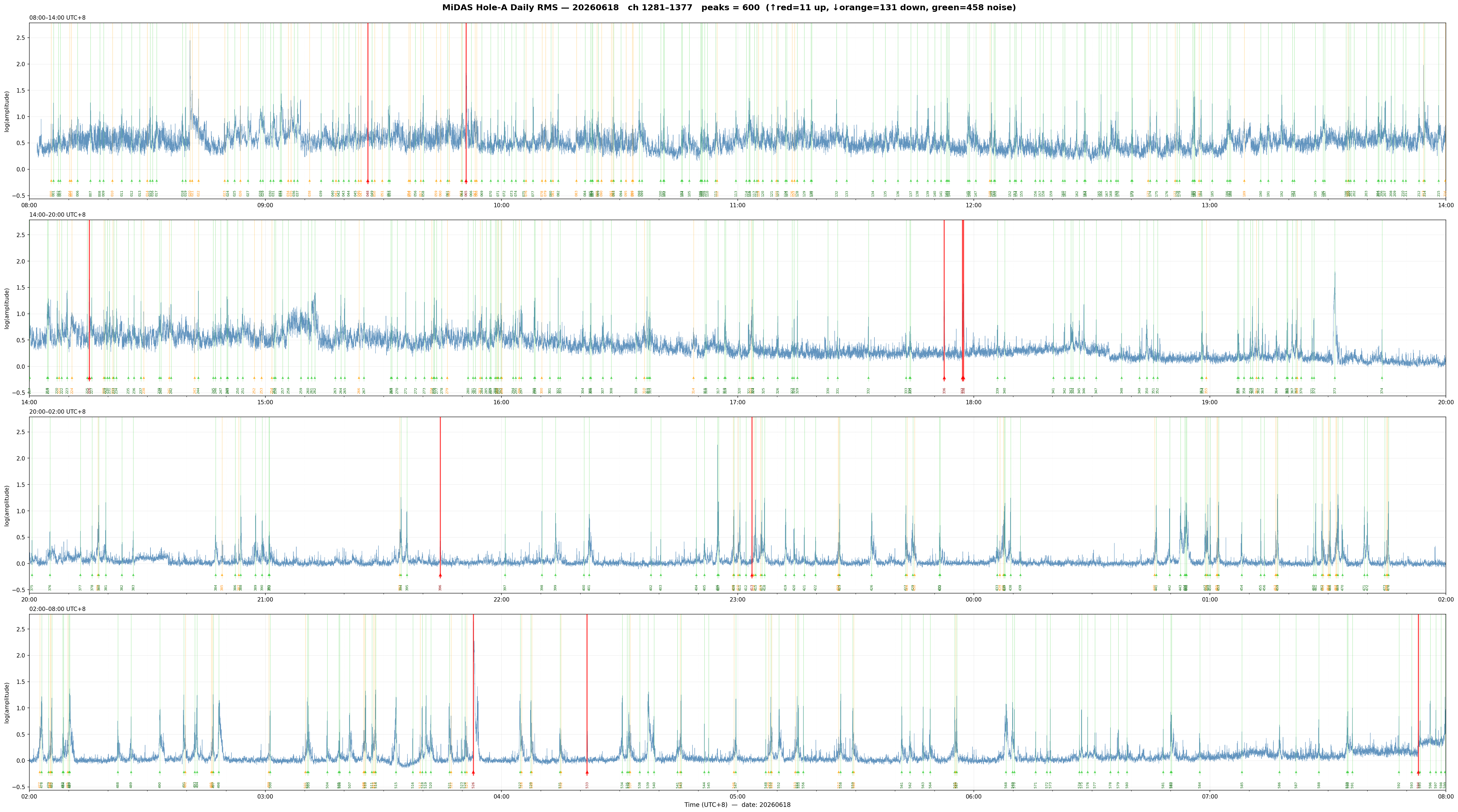Click the 2.0 y-tick in the 14:00–20:00 panel
This screenshot has width=1458, height=812.
click(x=20, y=261)
